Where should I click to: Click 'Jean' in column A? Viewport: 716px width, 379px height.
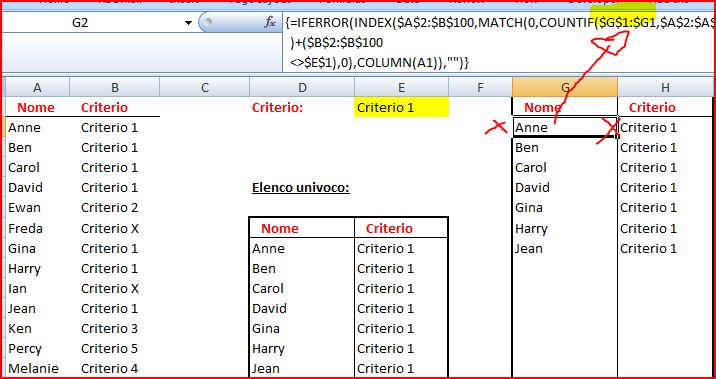pos(21,309)
